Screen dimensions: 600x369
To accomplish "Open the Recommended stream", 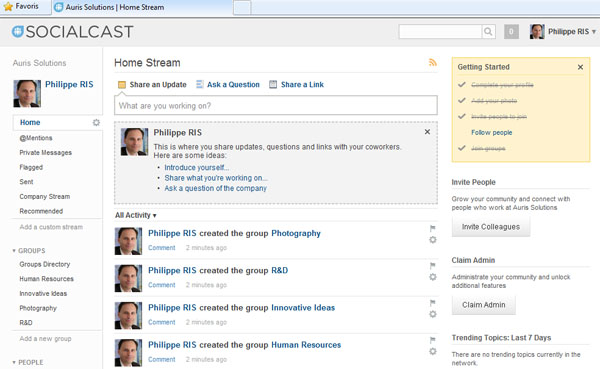I will click(x=41, y=211).
